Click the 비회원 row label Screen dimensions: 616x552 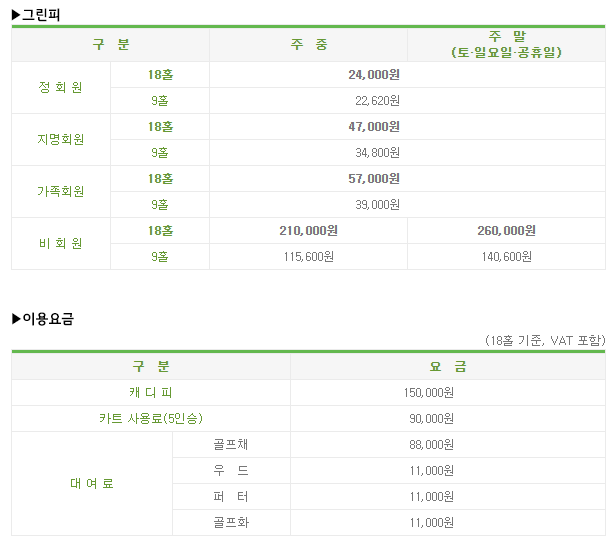click(x=60, y=243)
